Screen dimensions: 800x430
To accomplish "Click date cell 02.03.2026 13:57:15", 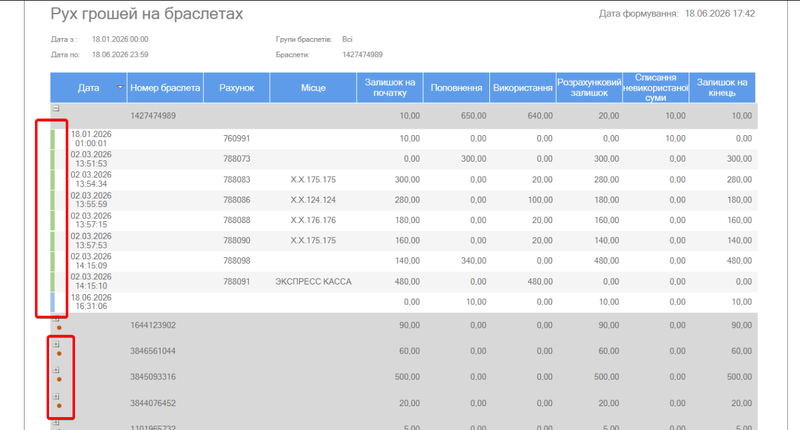I will click(91, 220).
